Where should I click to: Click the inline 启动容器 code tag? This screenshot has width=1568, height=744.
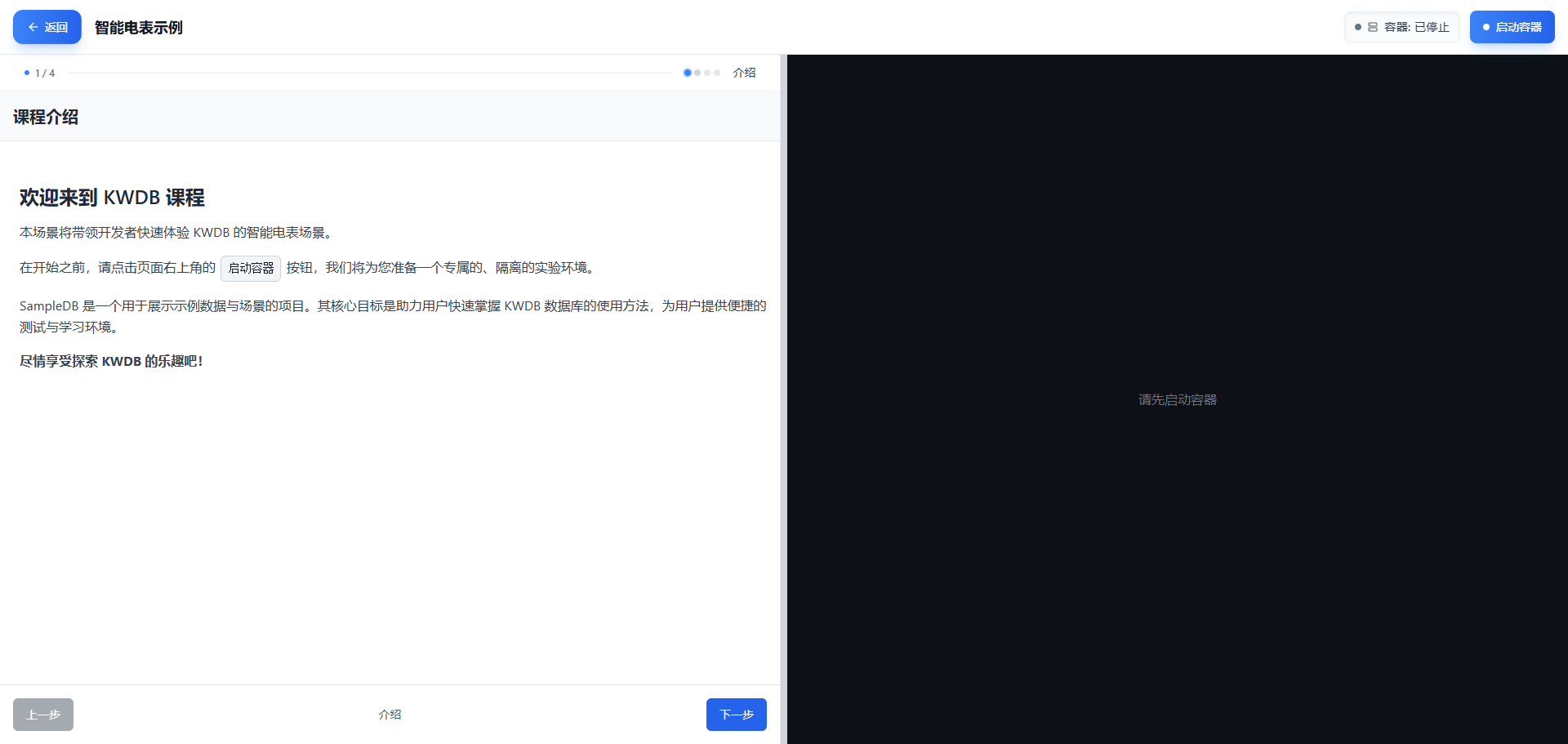[251, 268]
